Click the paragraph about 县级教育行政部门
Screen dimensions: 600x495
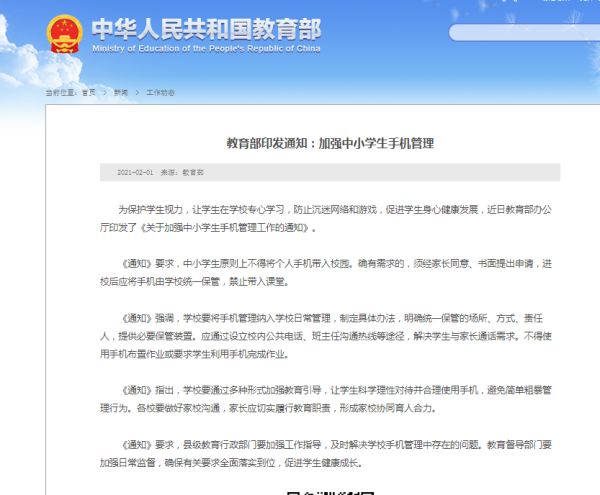tap(326, 454)
